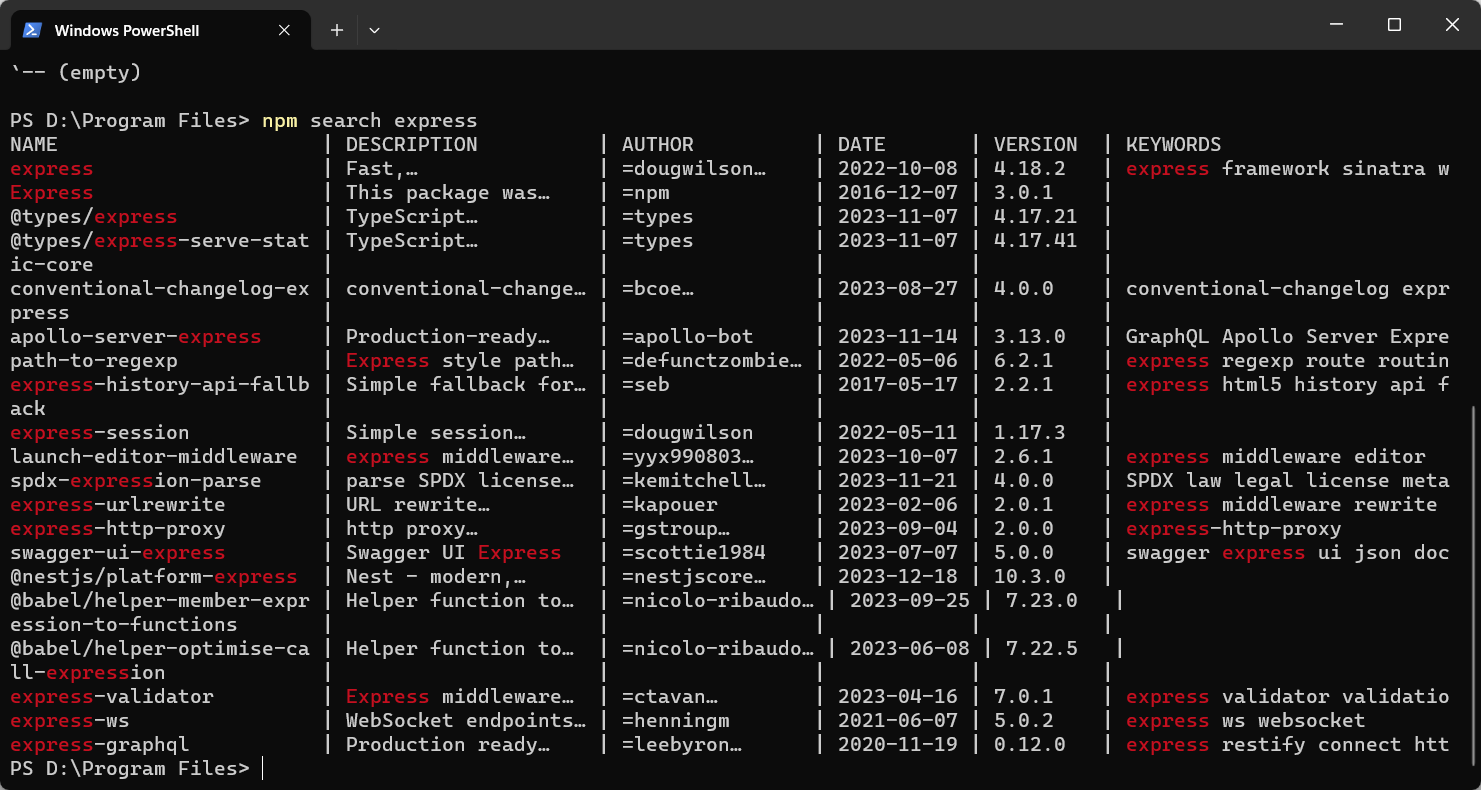Click 'express-http-proxy' in the NAME column
The width and height of the screenshot is (1481, 790).
click(118, 529)
